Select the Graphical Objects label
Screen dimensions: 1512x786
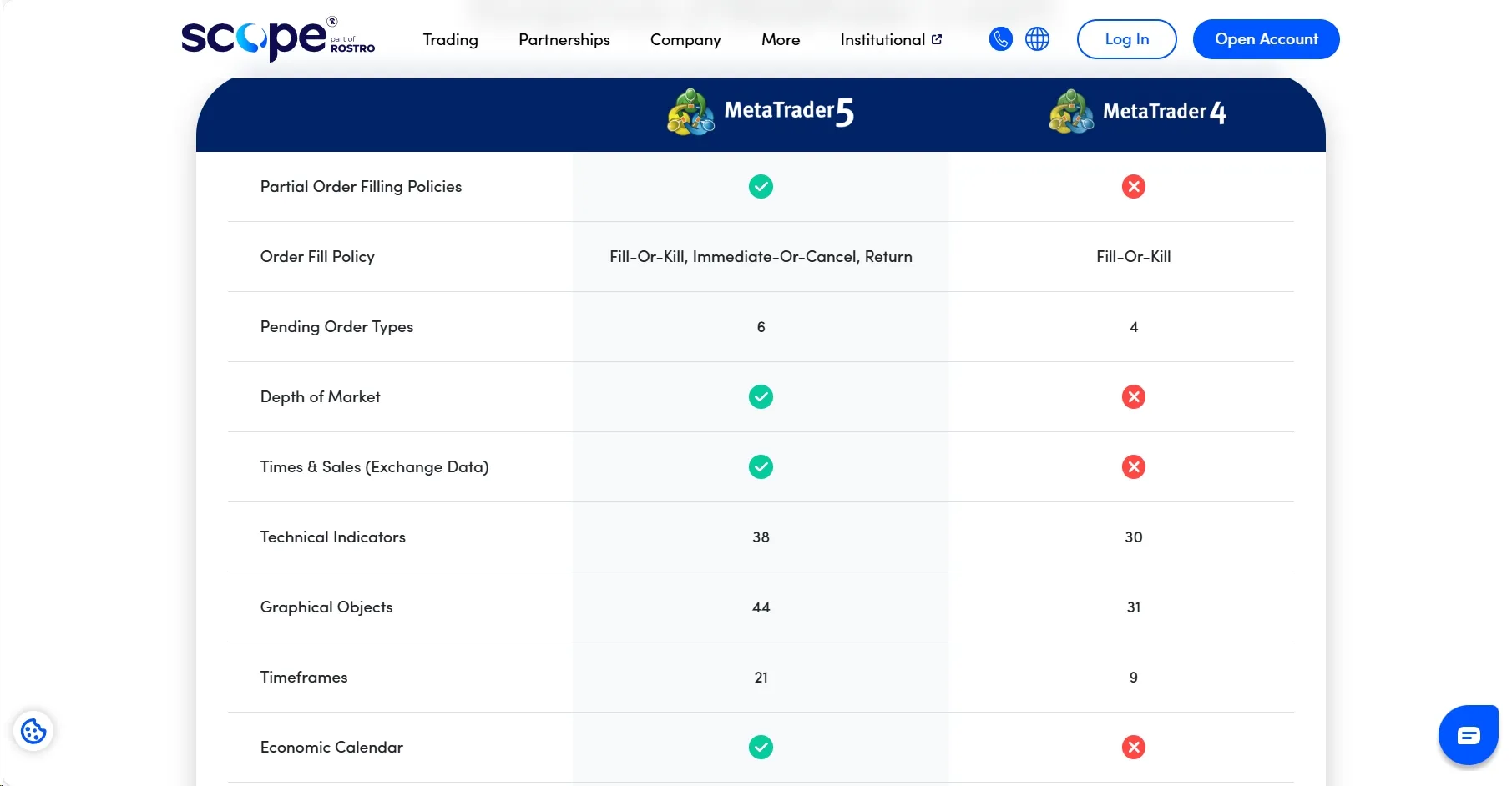coord(326,607)
